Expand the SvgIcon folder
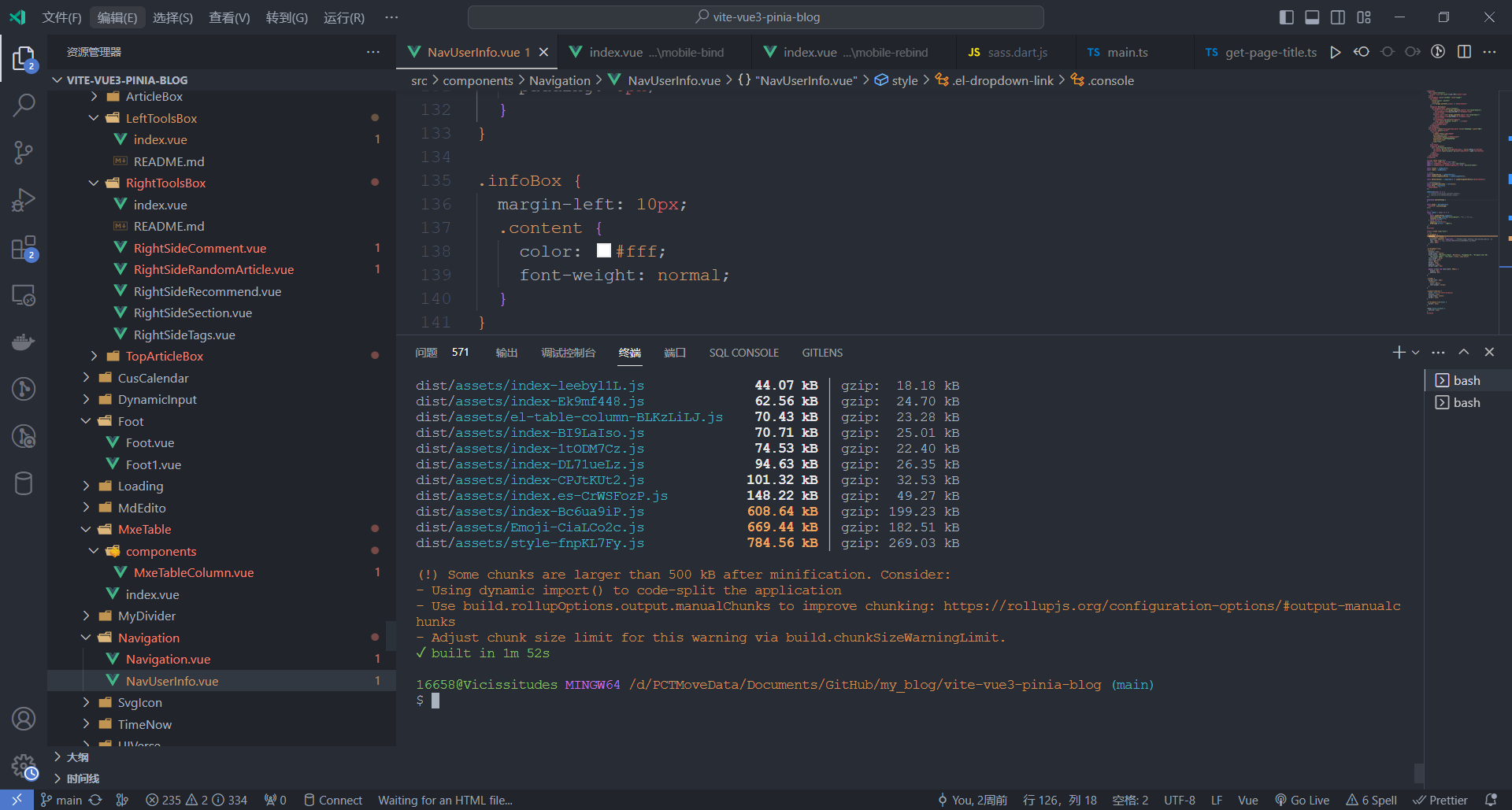The width and height of the screenshot is (1512, 810). pos(87,702)
